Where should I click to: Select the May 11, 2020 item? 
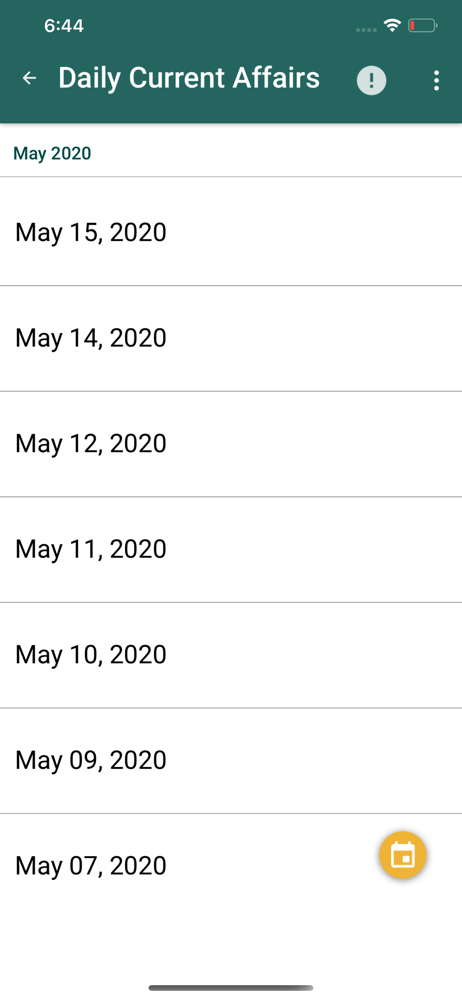tap(231, 550)
